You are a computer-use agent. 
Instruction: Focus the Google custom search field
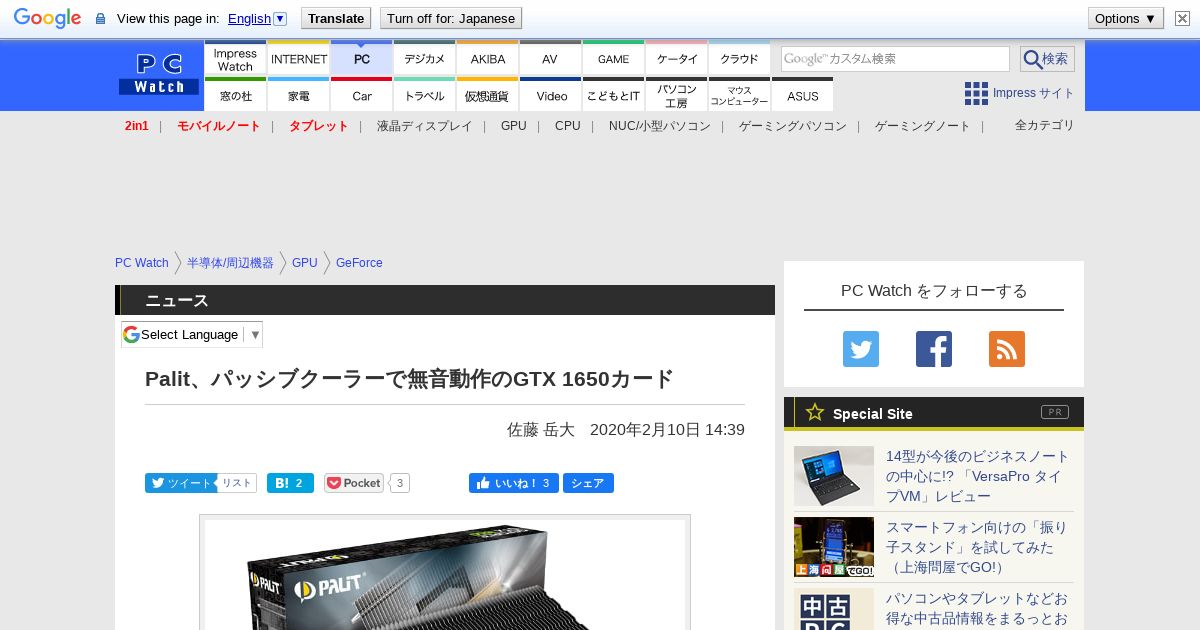click(x=895, y=59)
